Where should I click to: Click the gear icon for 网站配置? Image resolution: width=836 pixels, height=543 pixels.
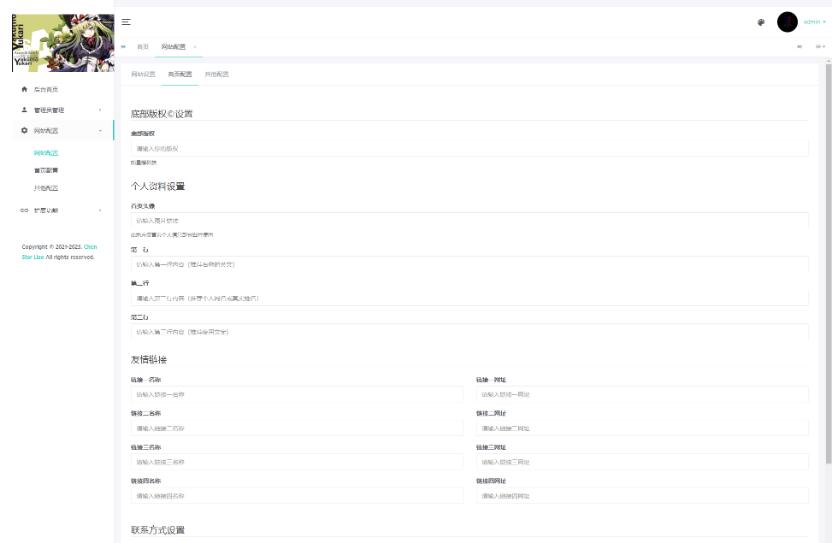[x=25, y=131]
